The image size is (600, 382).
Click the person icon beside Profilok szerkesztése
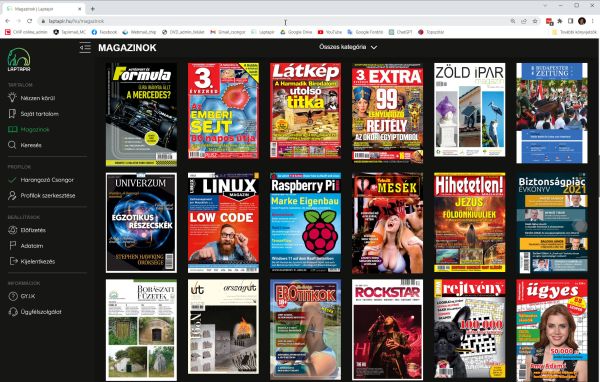pyautogui.click(x=12, y=196)
